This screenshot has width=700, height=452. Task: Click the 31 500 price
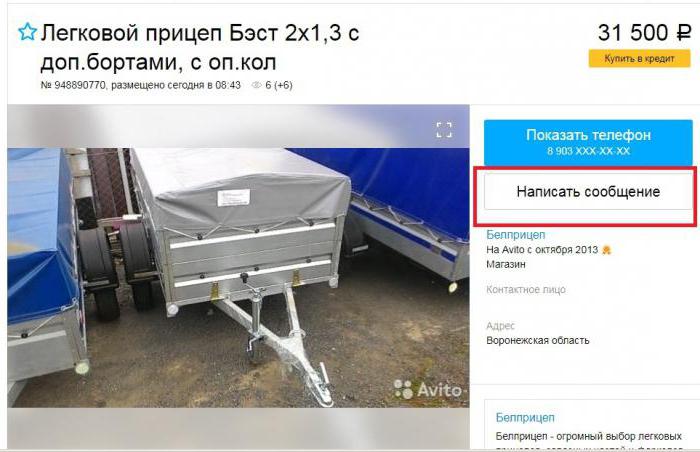point(633,33)
